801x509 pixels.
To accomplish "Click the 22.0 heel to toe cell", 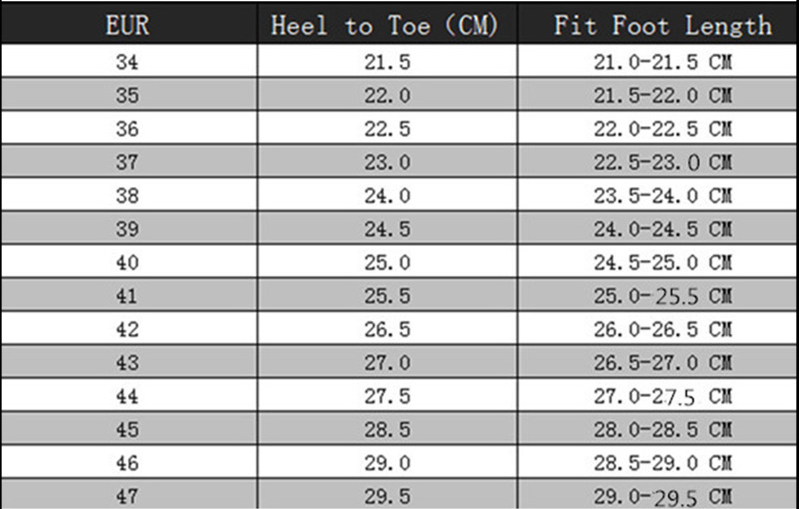I will pyautogui.click(x=387, y=96).
